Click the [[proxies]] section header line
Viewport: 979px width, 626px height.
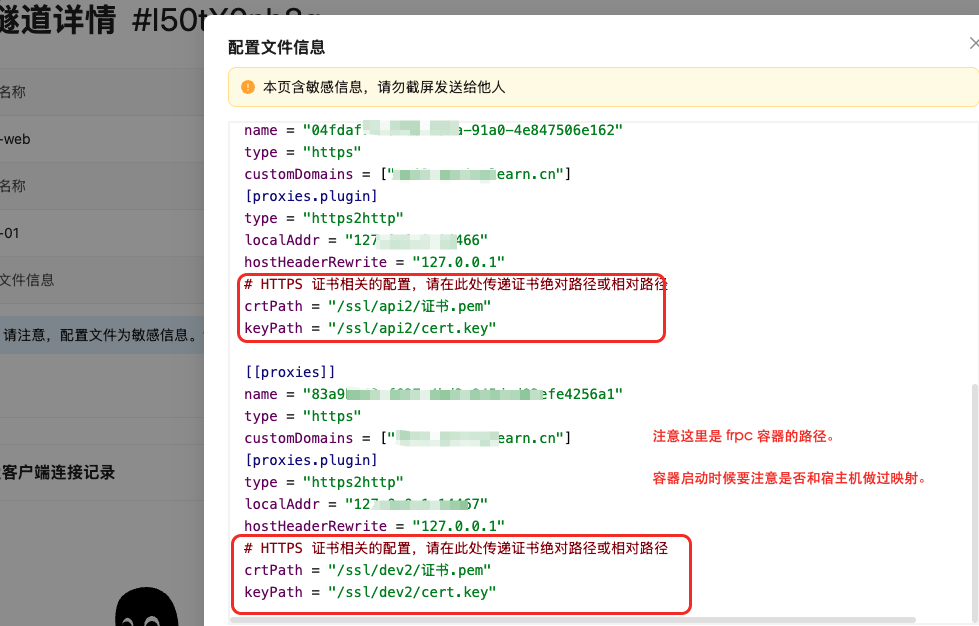click(x=290, y=372)
